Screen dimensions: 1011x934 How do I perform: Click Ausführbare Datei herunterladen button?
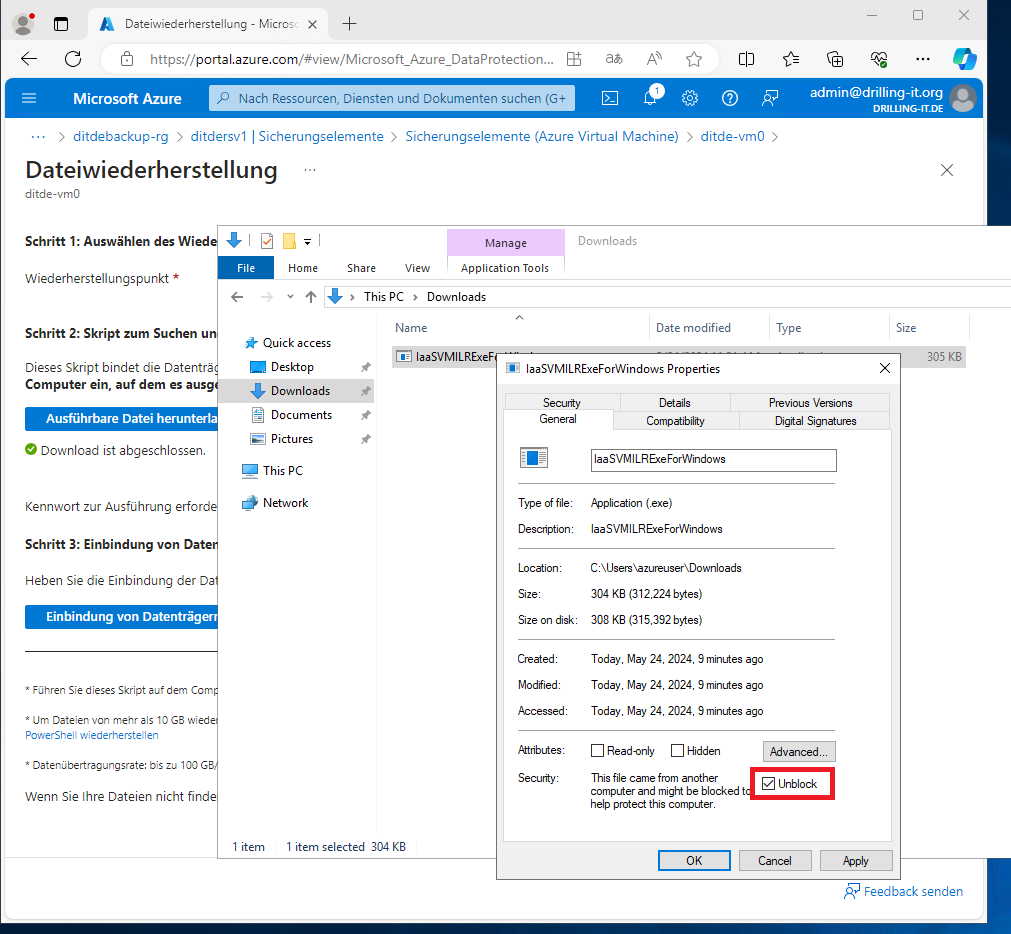(122, 419)
